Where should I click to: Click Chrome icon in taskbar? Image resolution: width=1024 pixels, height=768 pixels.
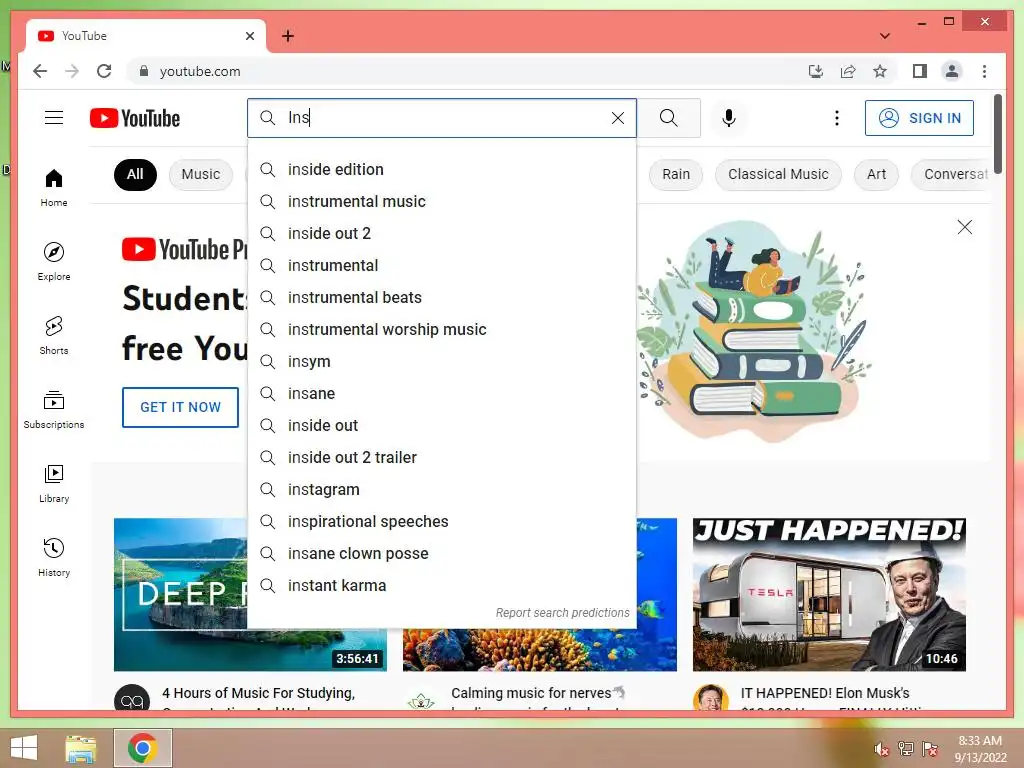(142, 748)
